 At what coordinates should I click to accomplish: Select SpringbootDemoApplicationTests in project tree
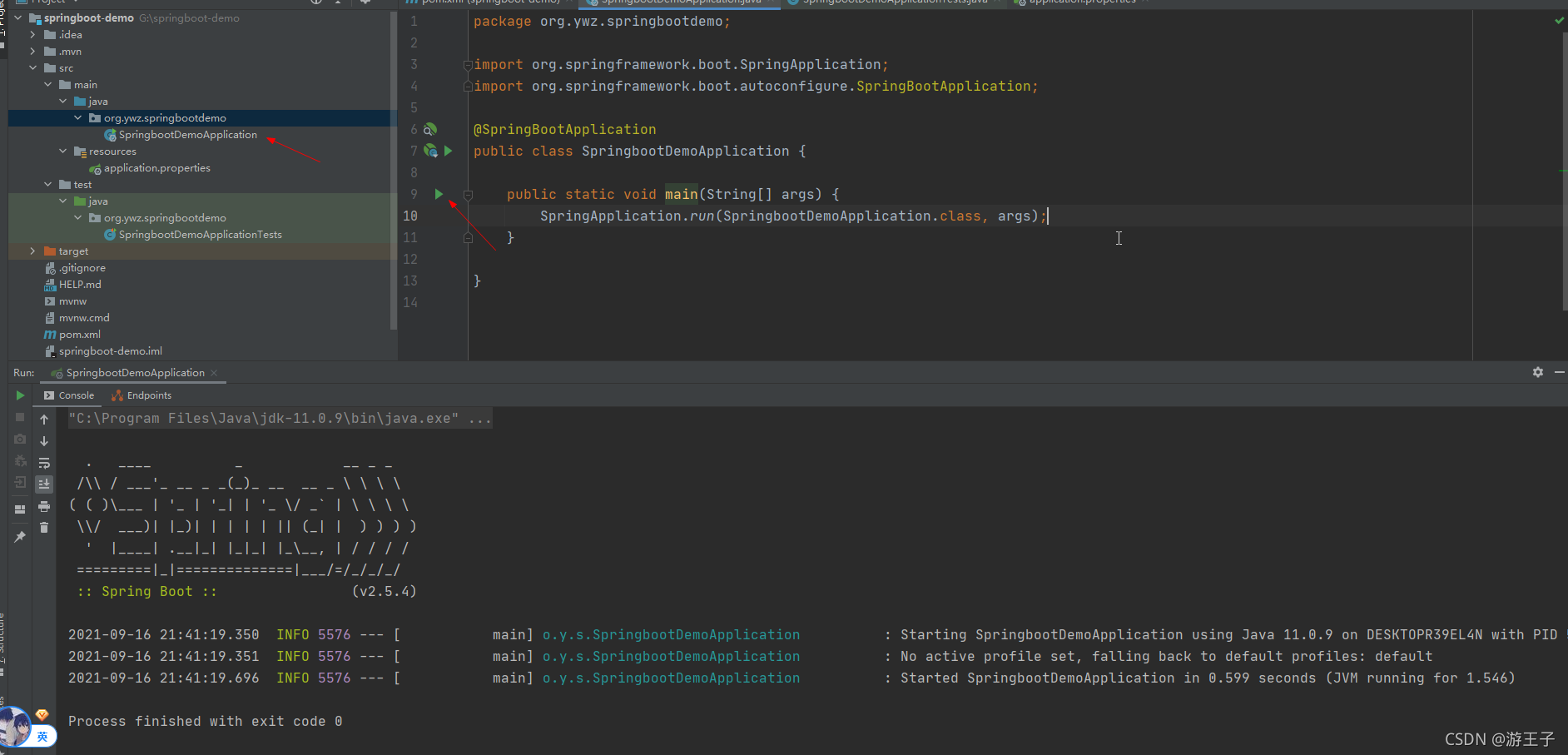[x=200, y=234]
